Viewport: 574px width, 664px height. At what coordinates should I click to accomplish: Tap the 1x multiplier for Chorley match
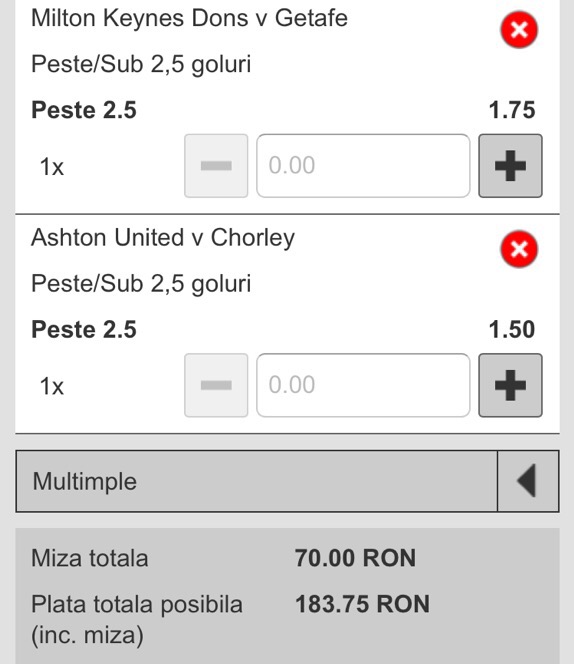pos(52,386)
